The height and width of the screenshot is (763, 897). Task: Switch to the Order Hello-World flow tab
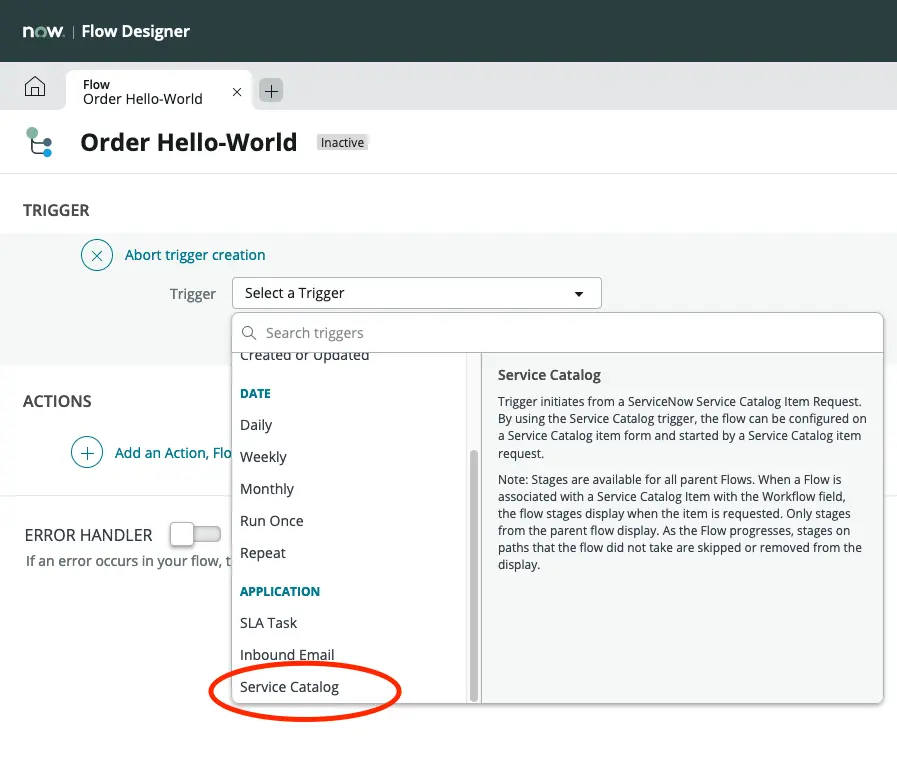pyautogui.click(x=143, y=92)
